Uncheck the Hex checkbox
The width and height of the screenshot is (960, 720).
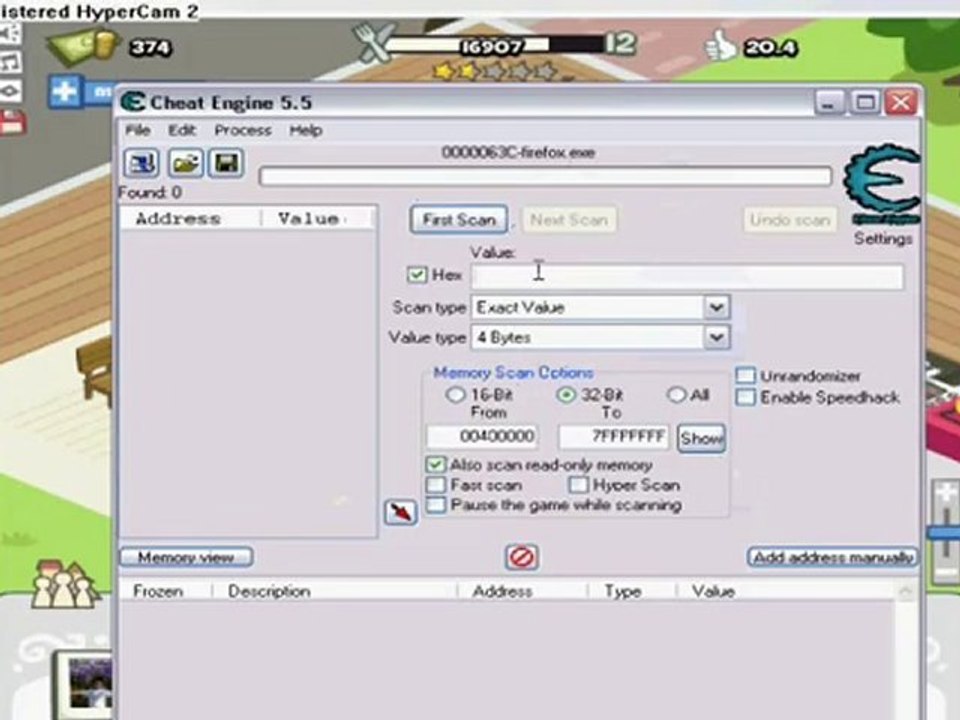coord(417,275)
